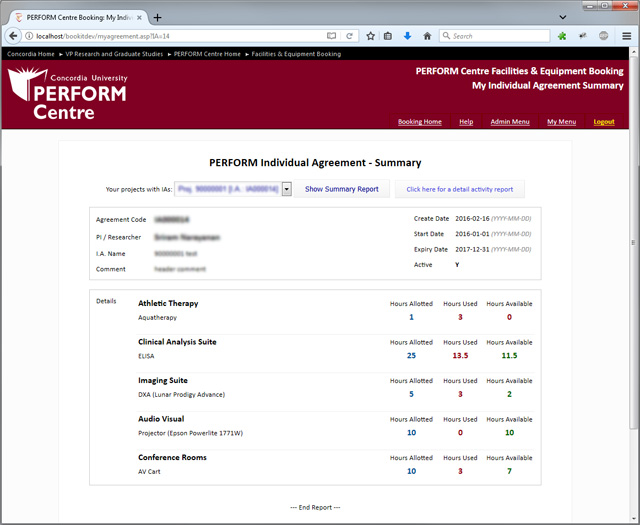Click here for a detail activity report
This screenshot has height=525, width=640.
(459, 189)
